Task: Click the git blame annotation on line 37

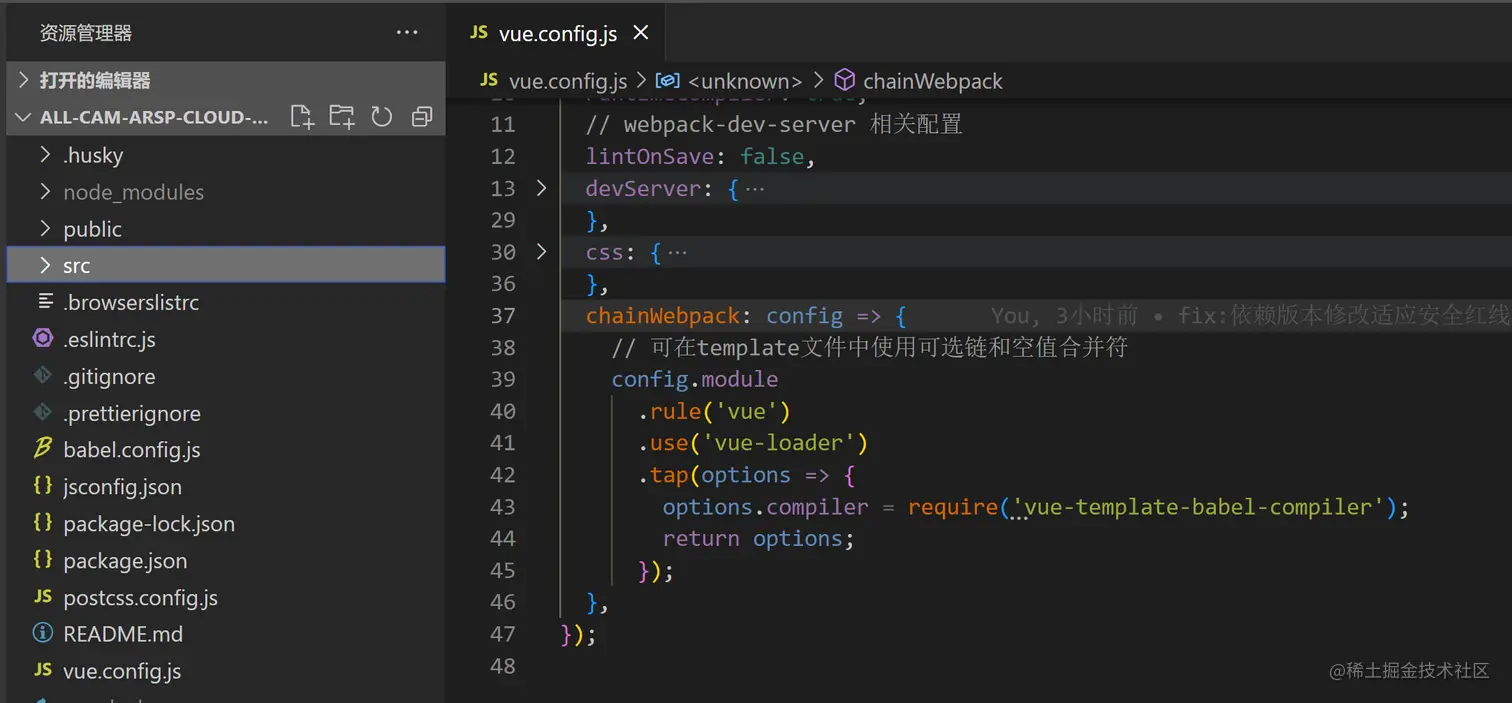Action: [1250, 316]
